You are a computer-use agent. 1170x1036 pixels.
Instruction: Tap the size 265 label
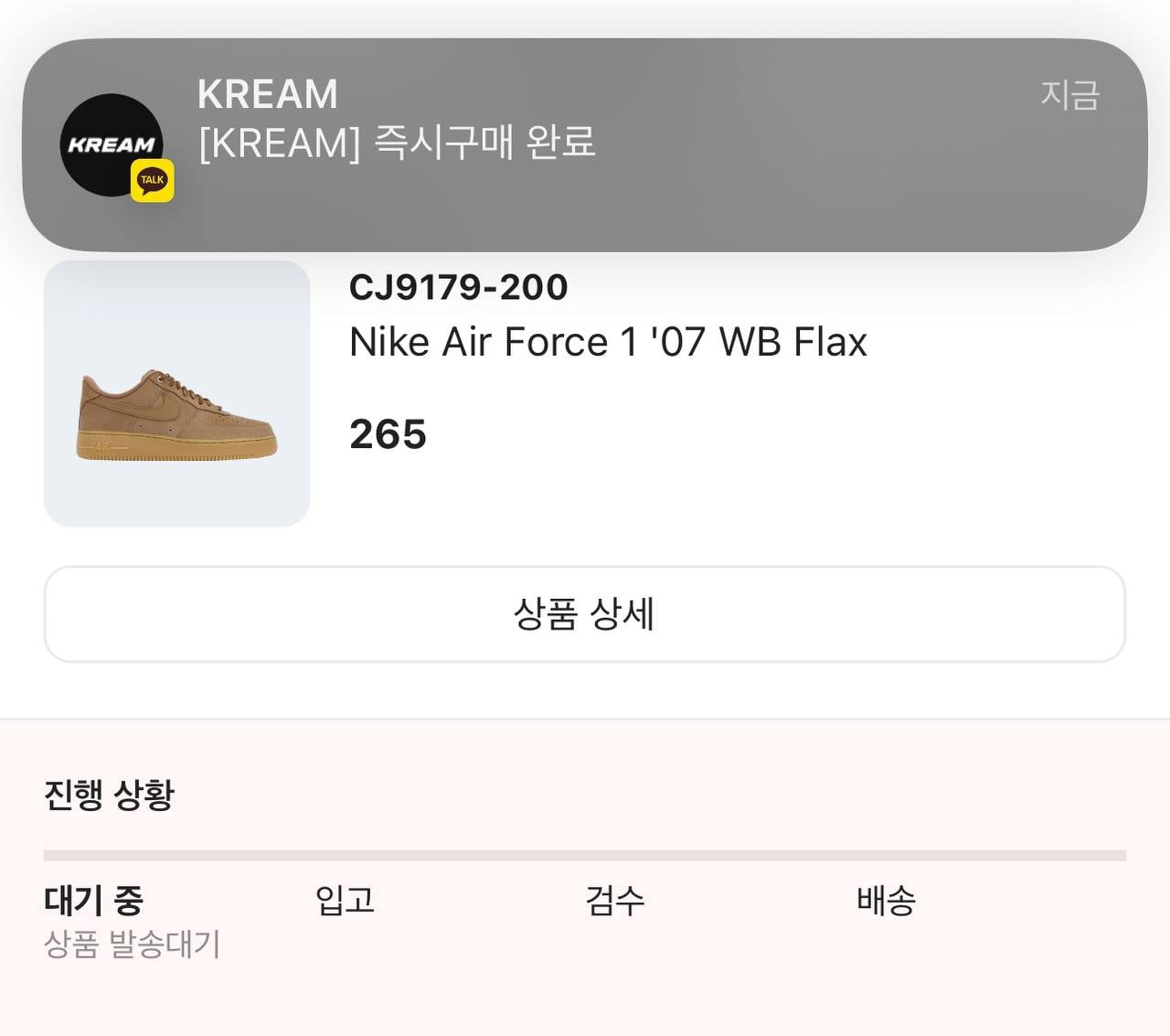tap(388, 433)
